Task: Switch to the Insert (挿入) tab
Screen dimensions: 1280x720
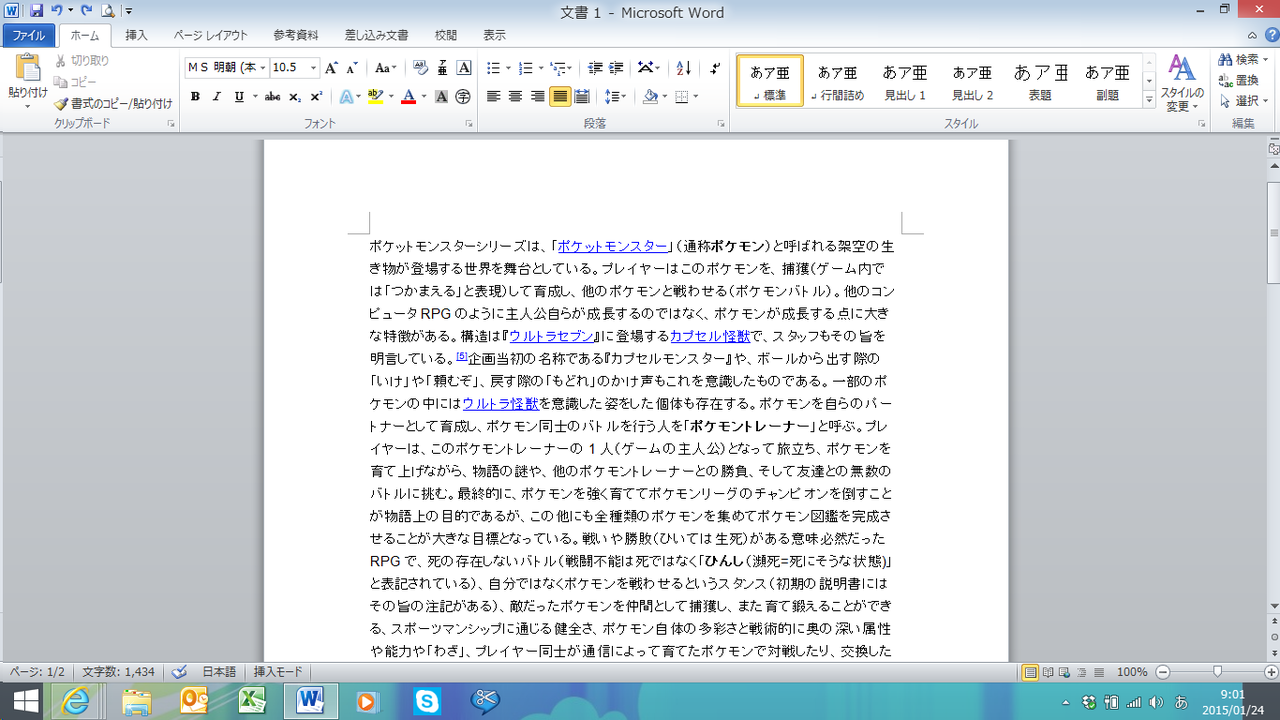Action: point(136,35)
